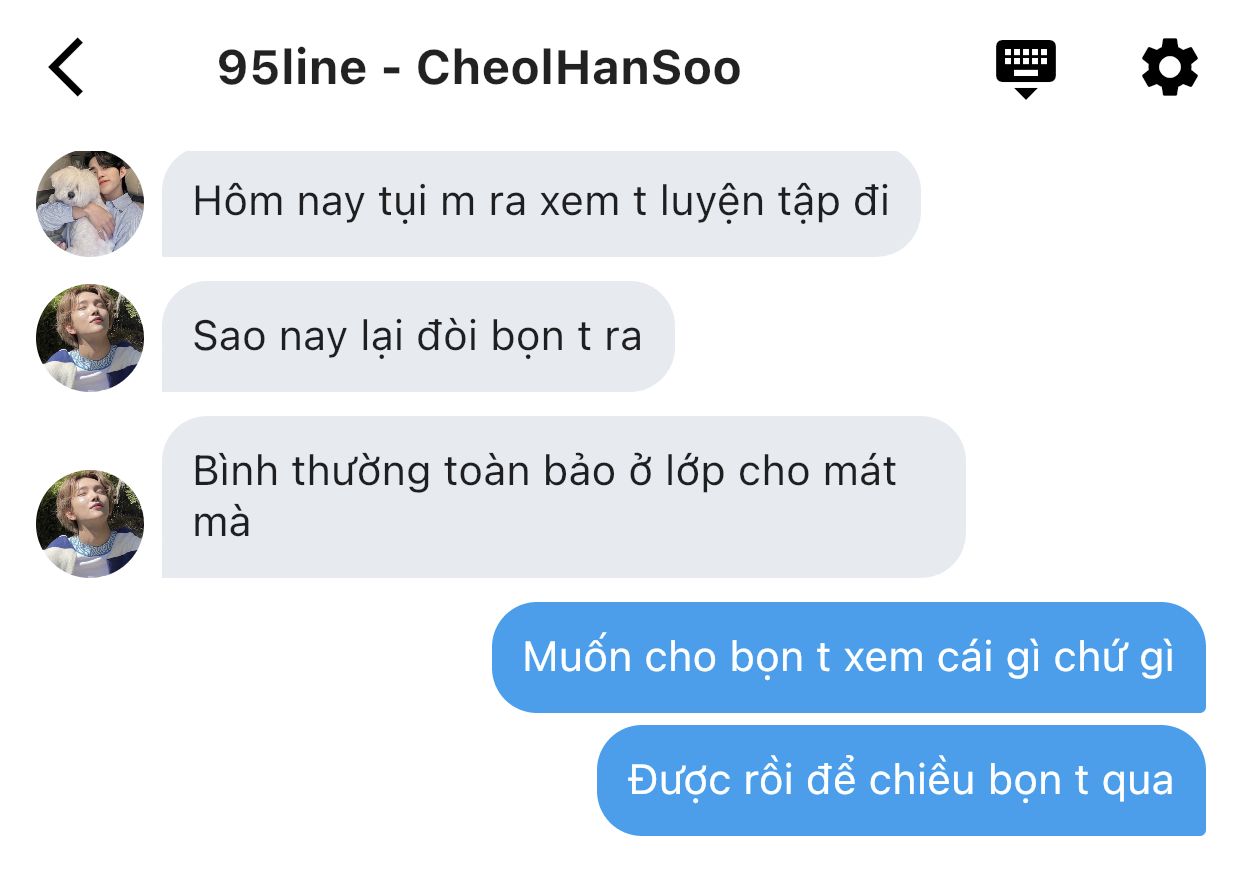The height and width of the screenshot is (872, 1242).
Task: Open the keyboard icon in the header
Action: click(x=1025, y=68)
